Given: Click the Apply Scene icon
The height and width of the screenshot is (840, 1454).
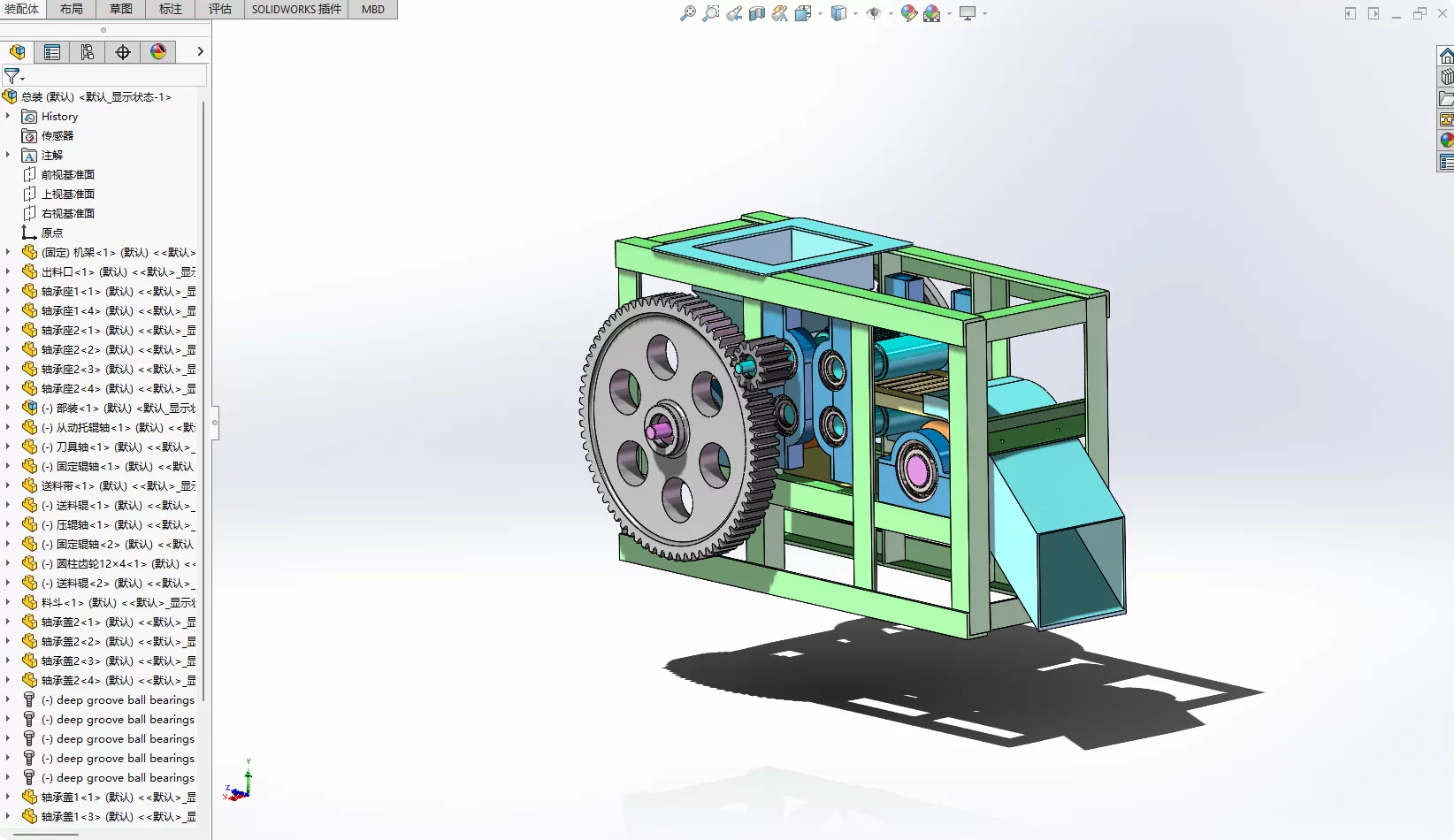Looking at the screenshot, I should point(932,13).
